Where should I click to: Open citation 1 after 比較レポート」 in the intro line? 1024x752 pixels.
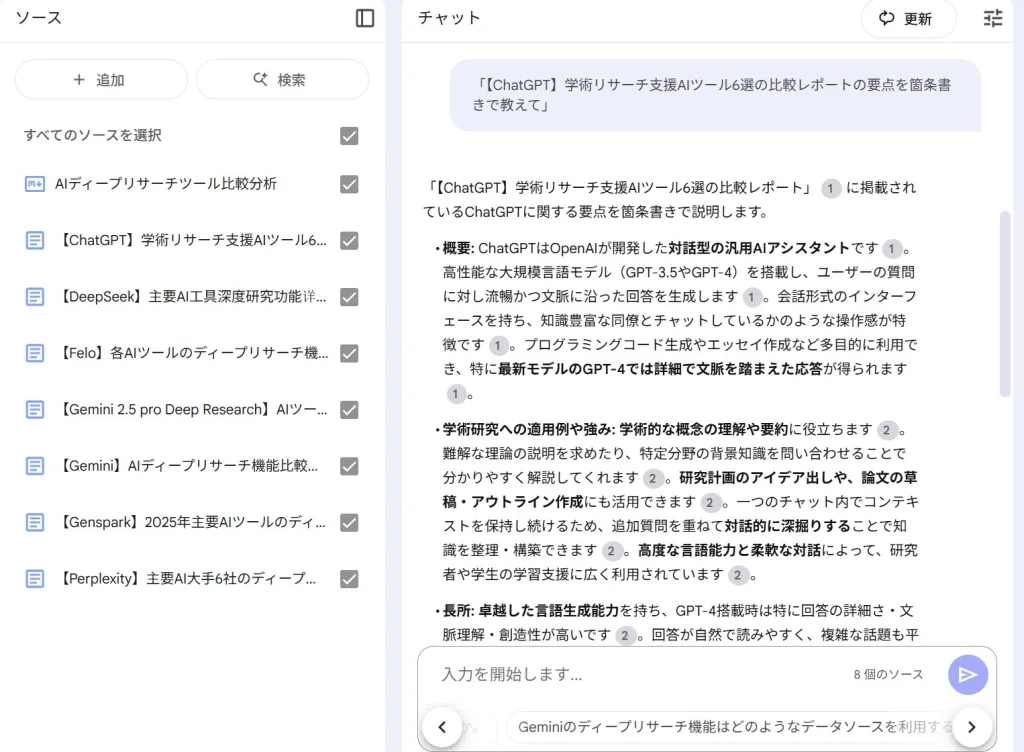pos(831,189)
